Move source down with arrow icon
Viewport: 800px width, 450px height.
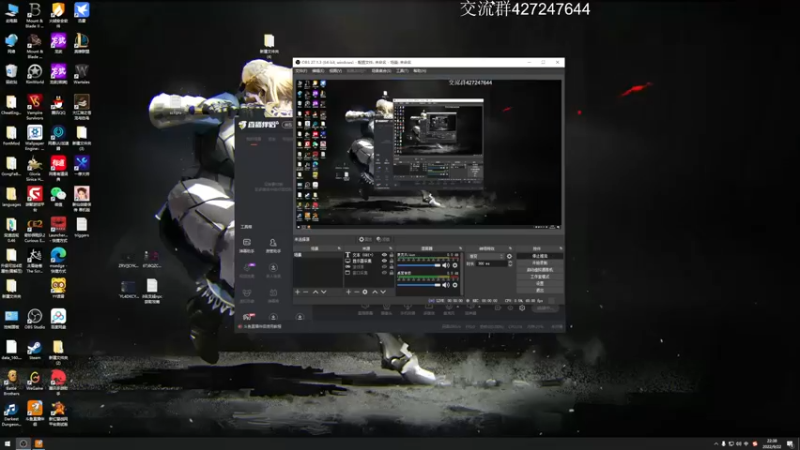click(383, 292)
